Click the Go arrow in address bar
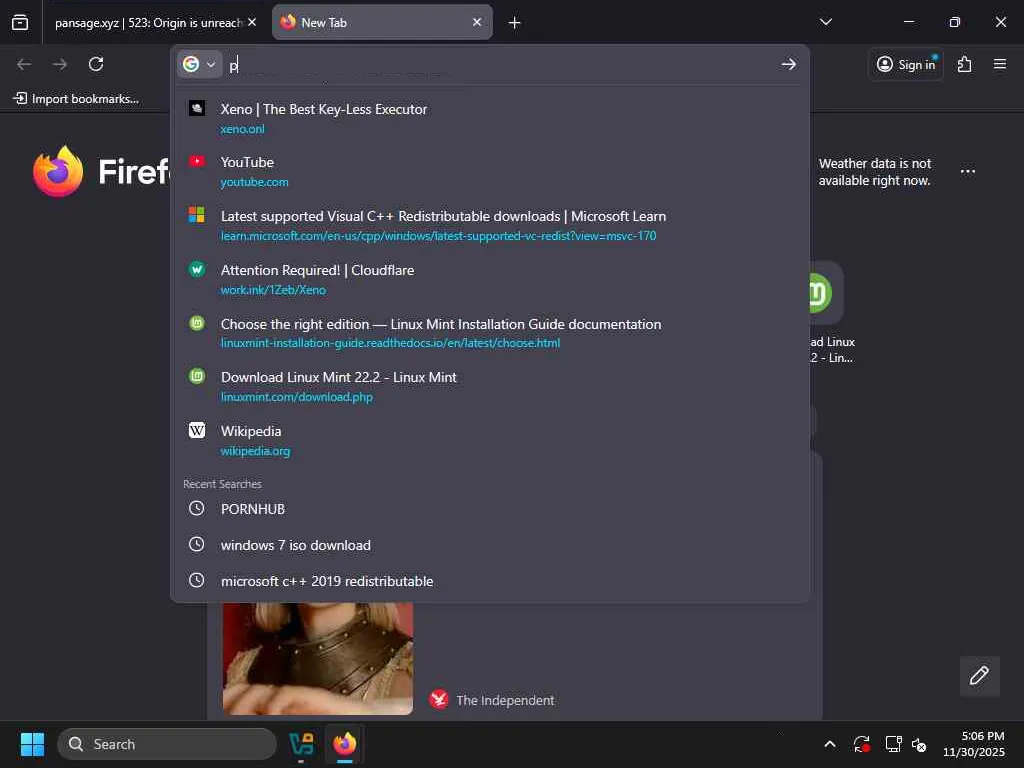 (x=788, y=64)
